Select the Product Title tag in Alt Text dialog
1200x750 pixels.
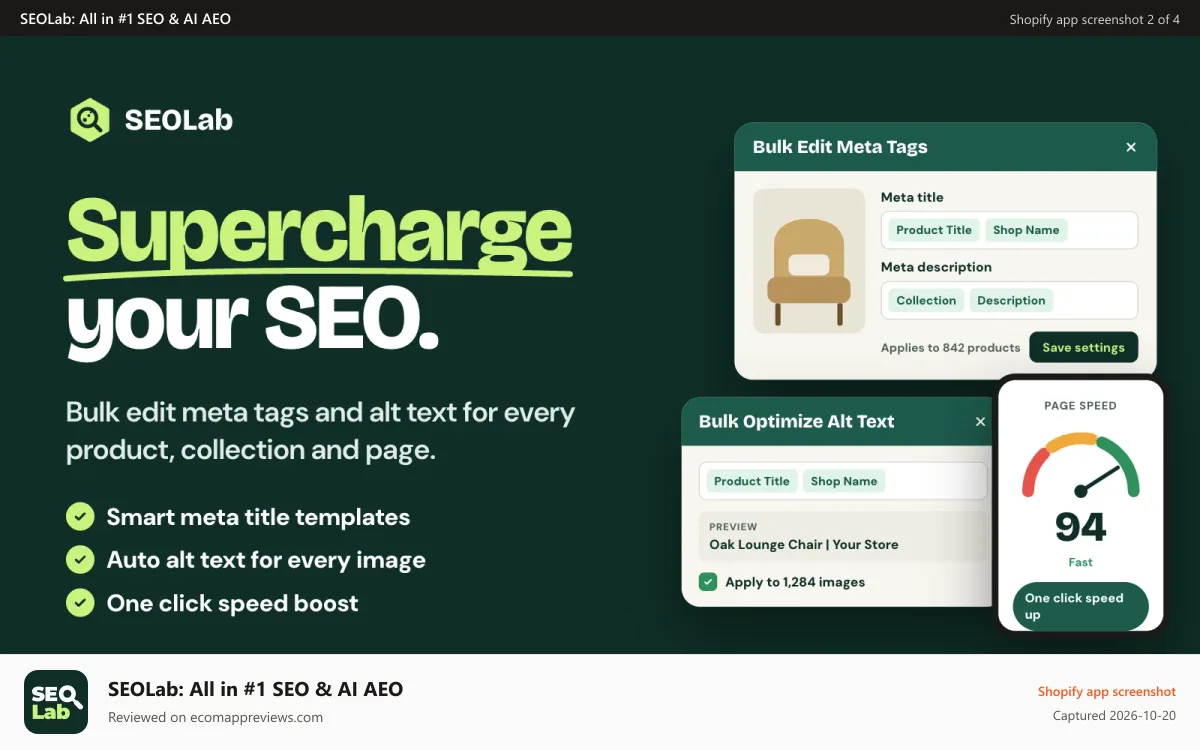(x=752, y=481)
